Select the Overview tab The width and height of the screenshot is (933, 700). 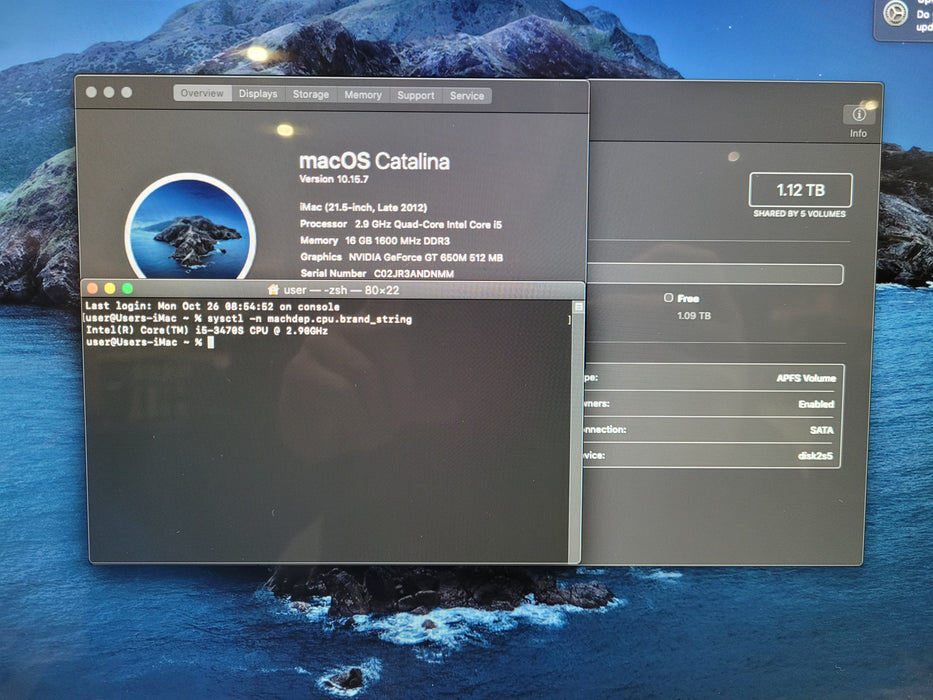(x=202, y=93)
